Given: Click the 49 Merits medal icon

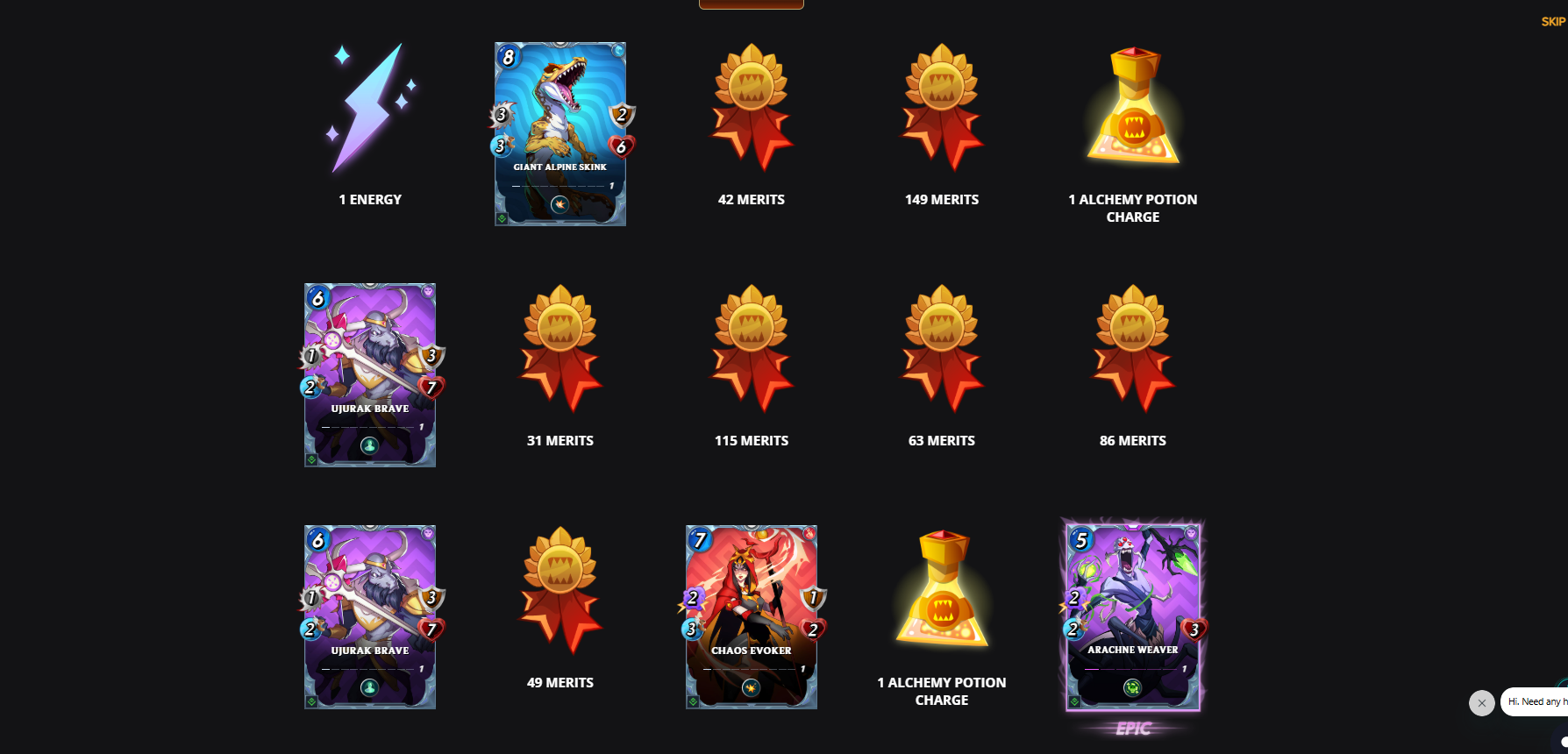Looking at the screenshot, I should 560,590.
